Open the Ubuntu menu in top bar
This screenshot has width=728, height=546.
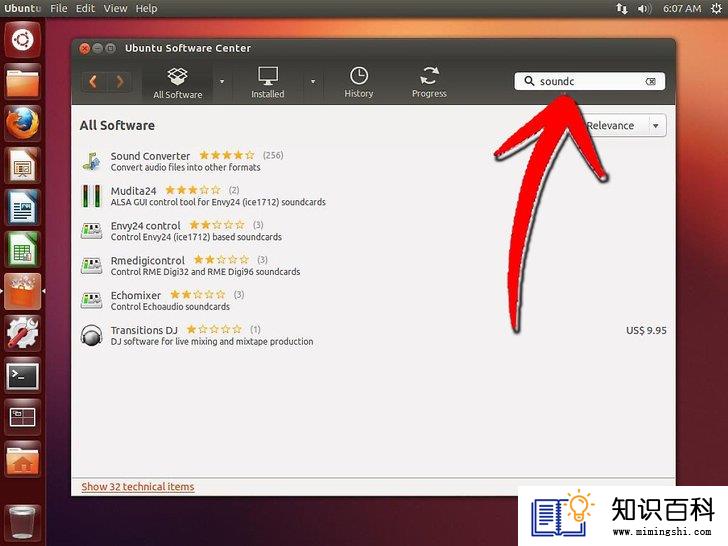point(22,8)
